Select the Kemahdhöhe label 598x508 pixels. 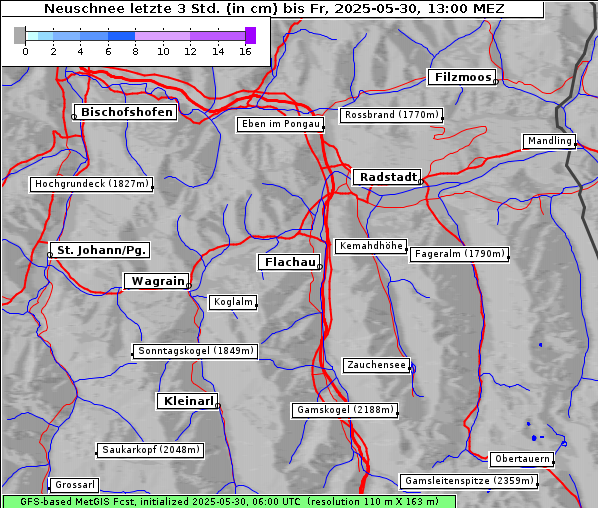371,246
